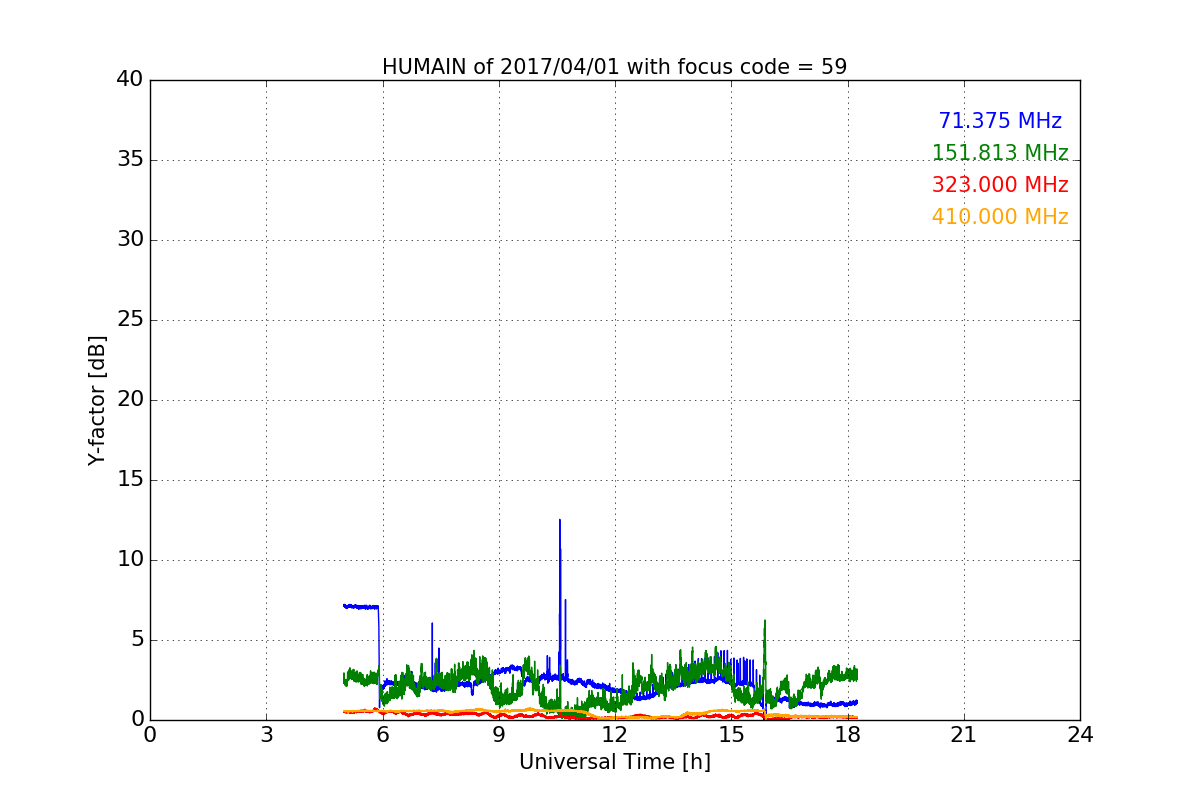
Task: Select the 151.813 MHz legend label
Action: pyautogui.click(x=1000, y=153)
